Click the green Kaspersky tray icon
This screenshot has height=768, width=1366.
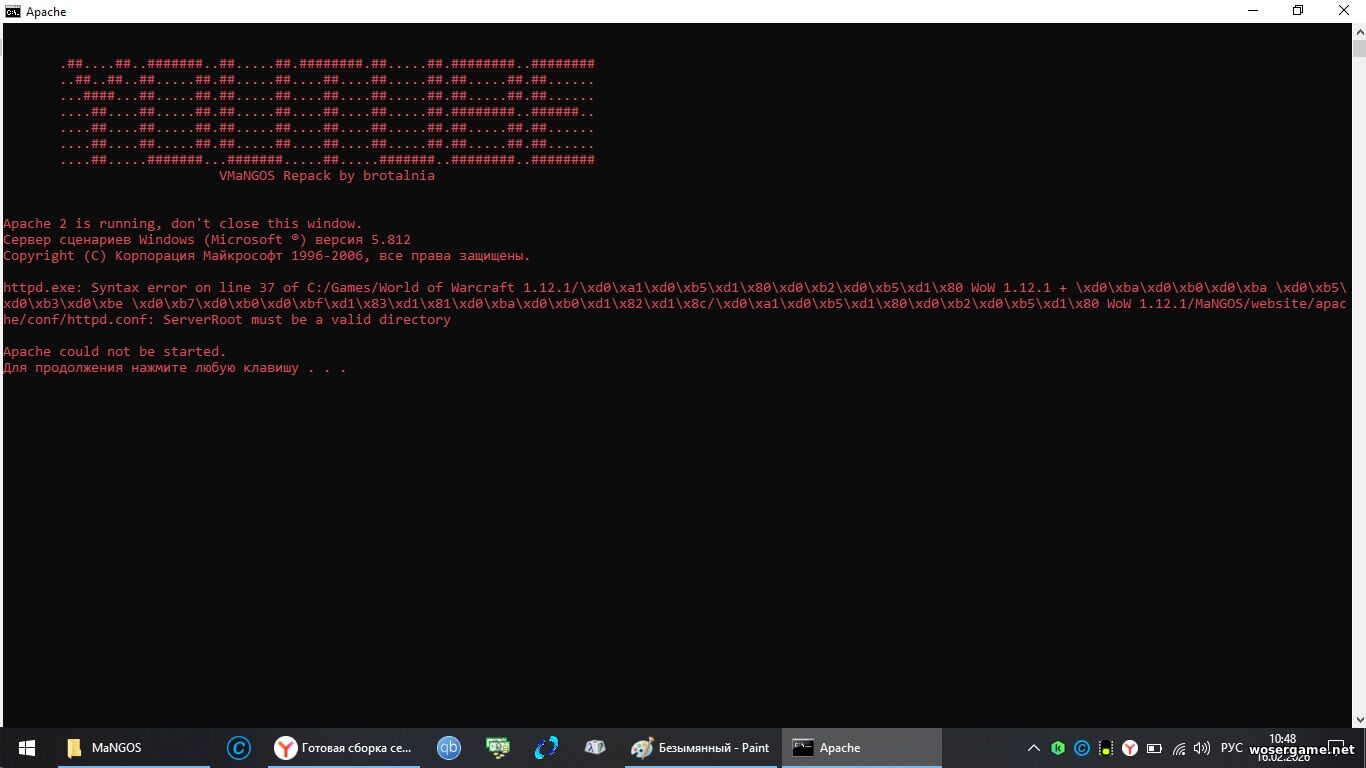pyautogui.click(x=1058, y=748)
